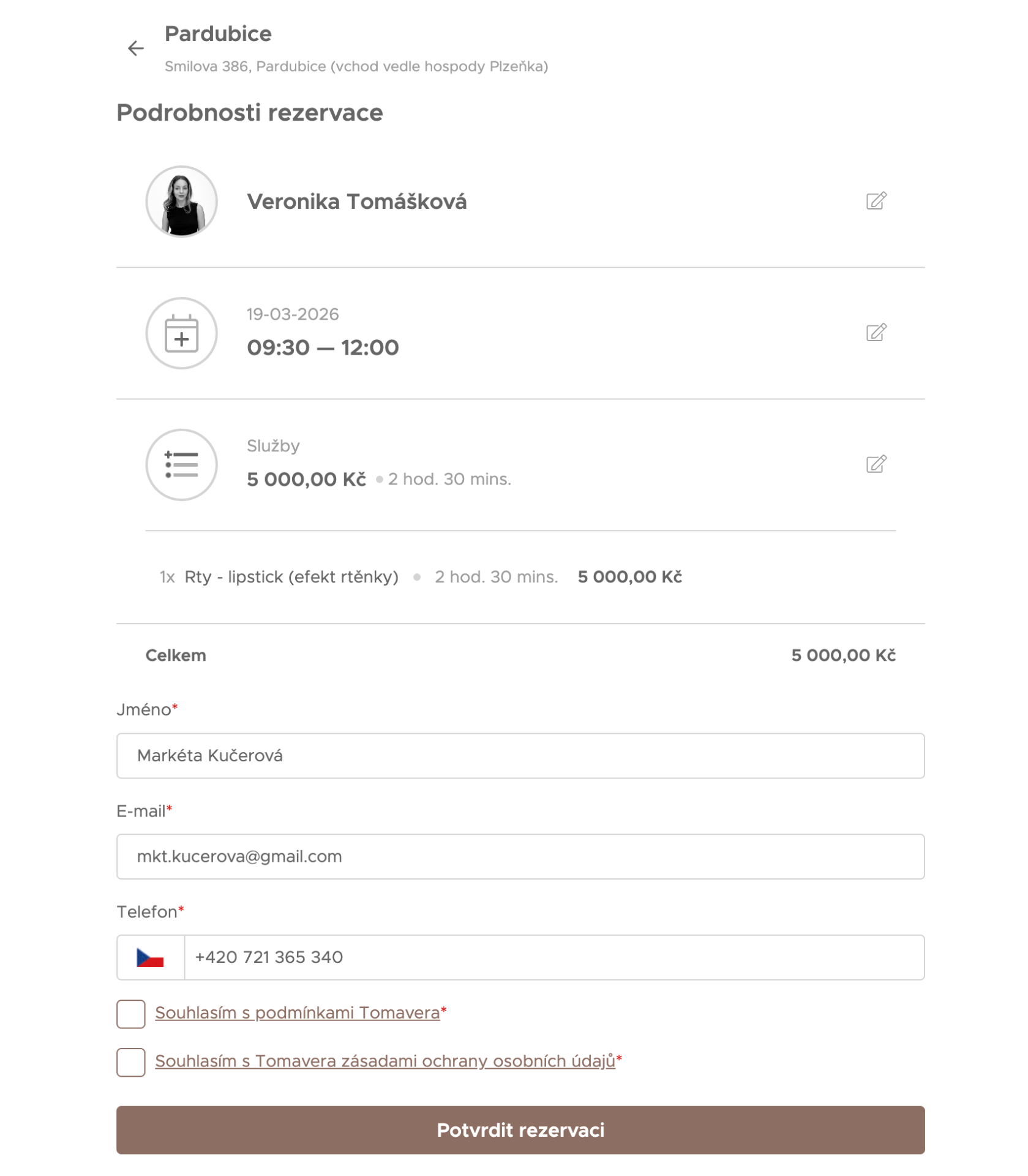Edit the reservation date and time
1028x1176 pixels.
tap(876, 333)
